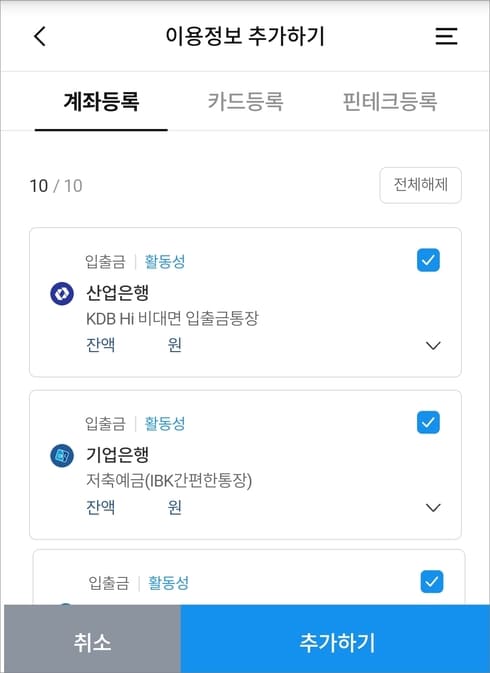Expand the 산업은행 account details chevron
490x673 pixels.
click(x=433, y=346)
